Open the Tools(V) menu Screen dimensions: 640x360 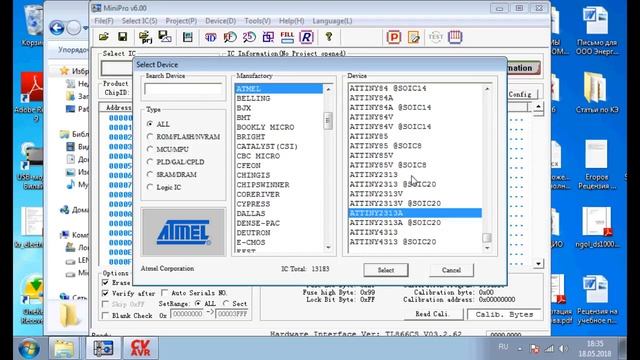point(257,21)
